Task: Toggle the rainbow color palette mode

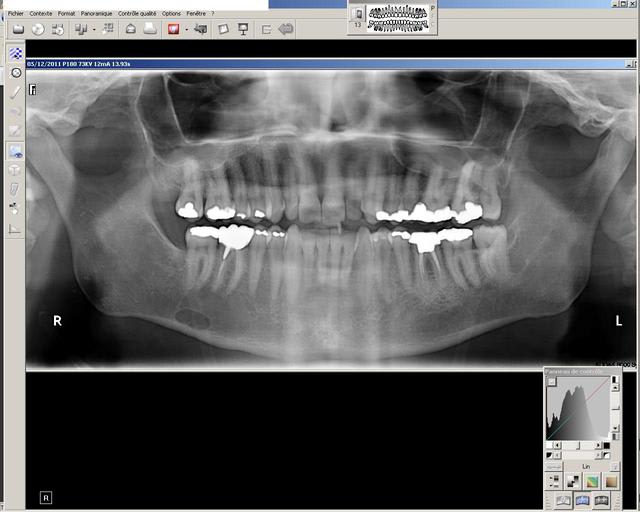Action: click(592, 482)
